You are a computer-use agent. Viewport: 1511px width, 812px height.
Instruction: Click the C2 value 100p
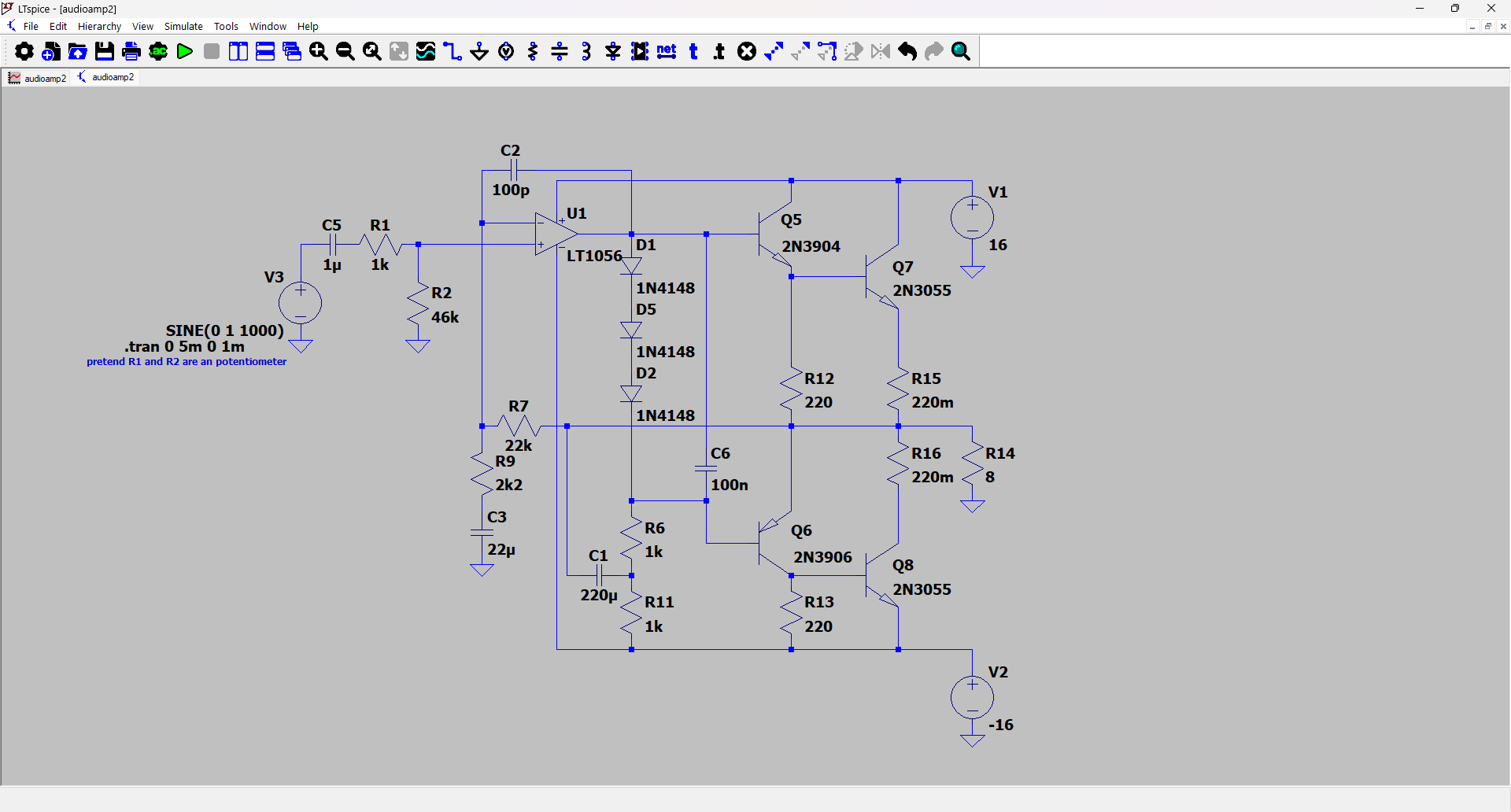511,190
